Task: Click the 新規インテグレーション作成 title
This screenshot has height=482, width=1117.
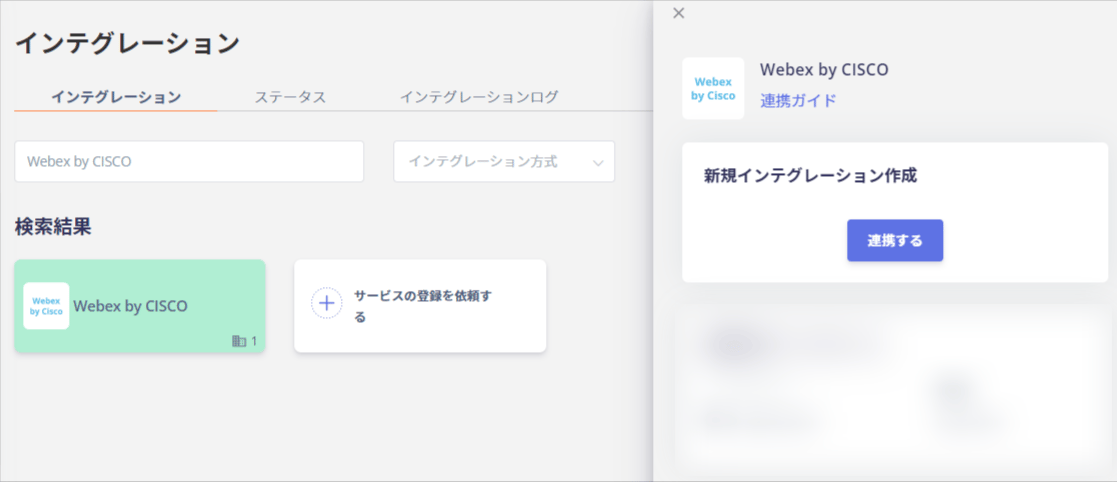Action: click(810, 176)
